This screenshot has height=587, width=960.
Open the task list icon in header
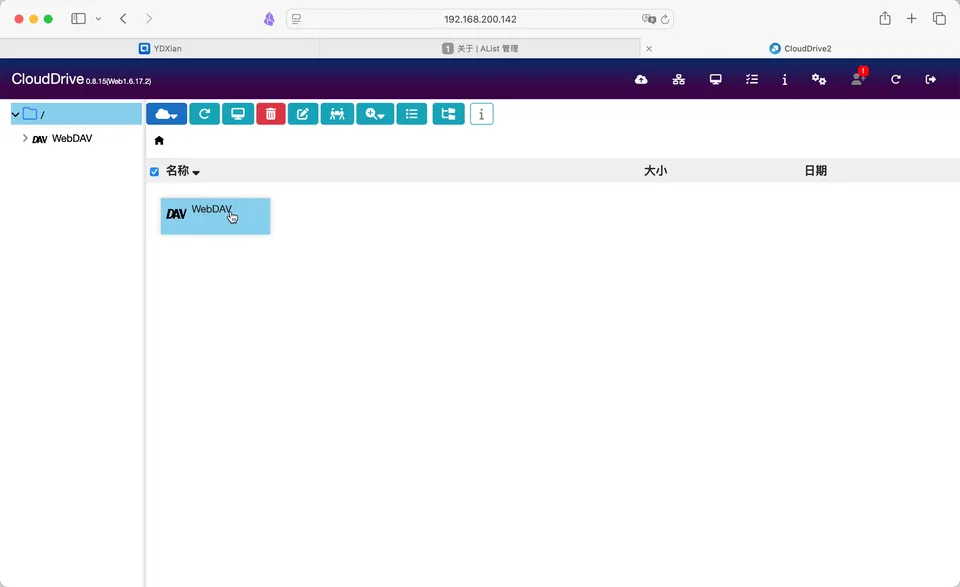tap(752, 80)
